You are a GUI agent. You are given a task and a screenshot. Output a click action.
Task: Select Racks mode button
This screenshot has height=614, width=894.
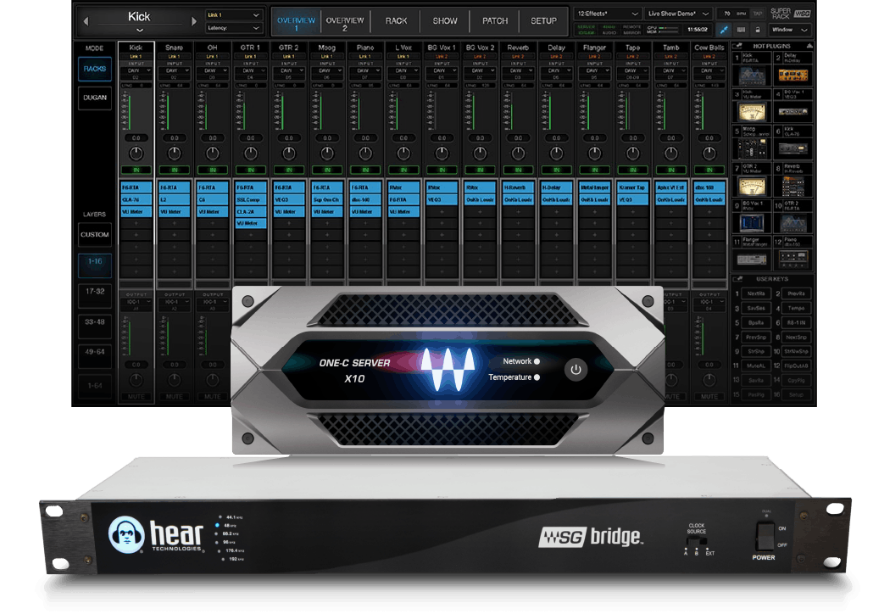[x=95, y=69]
